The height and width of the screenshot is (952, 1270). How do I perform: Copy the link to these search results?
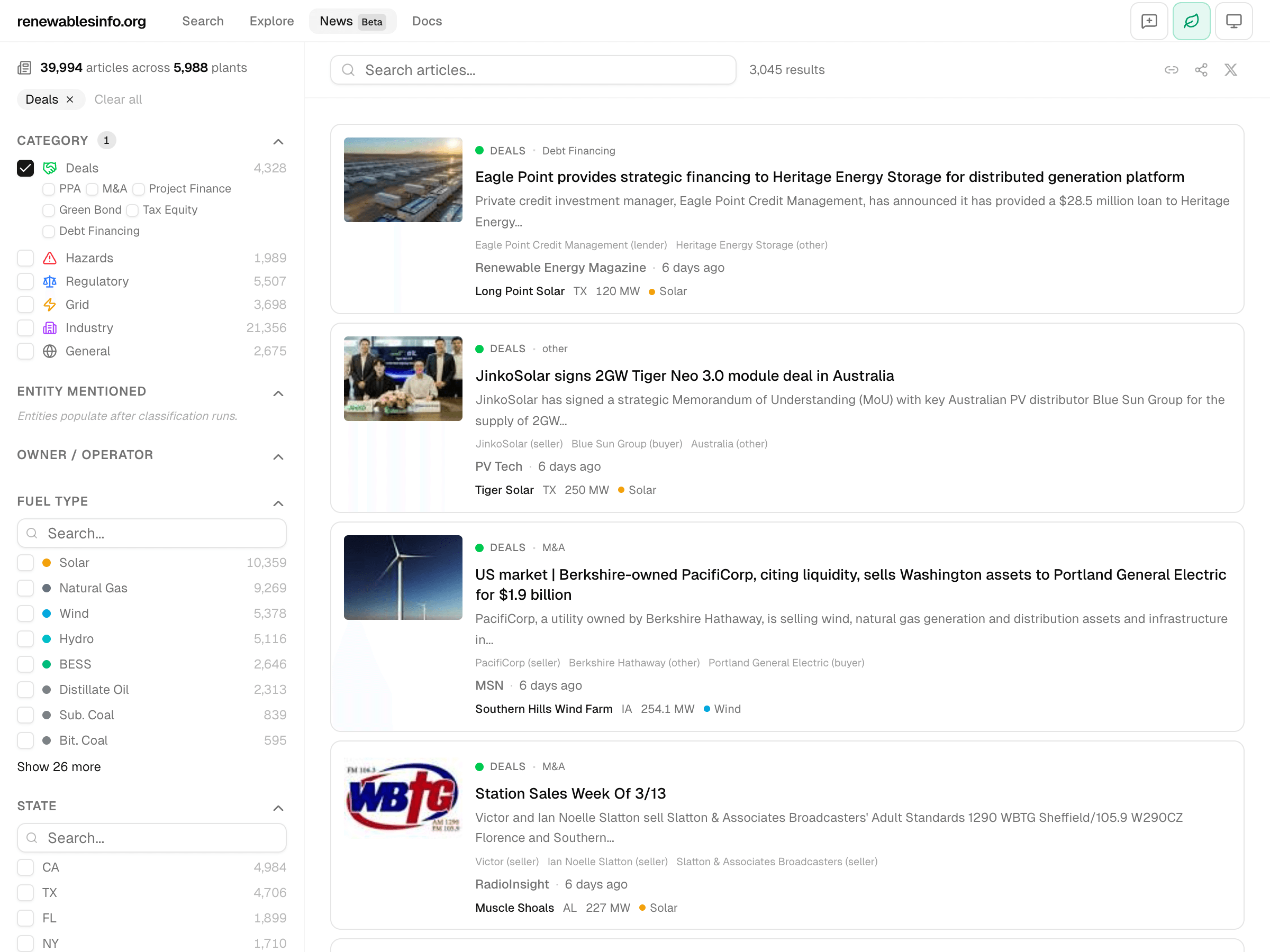tap(1171, 69)
